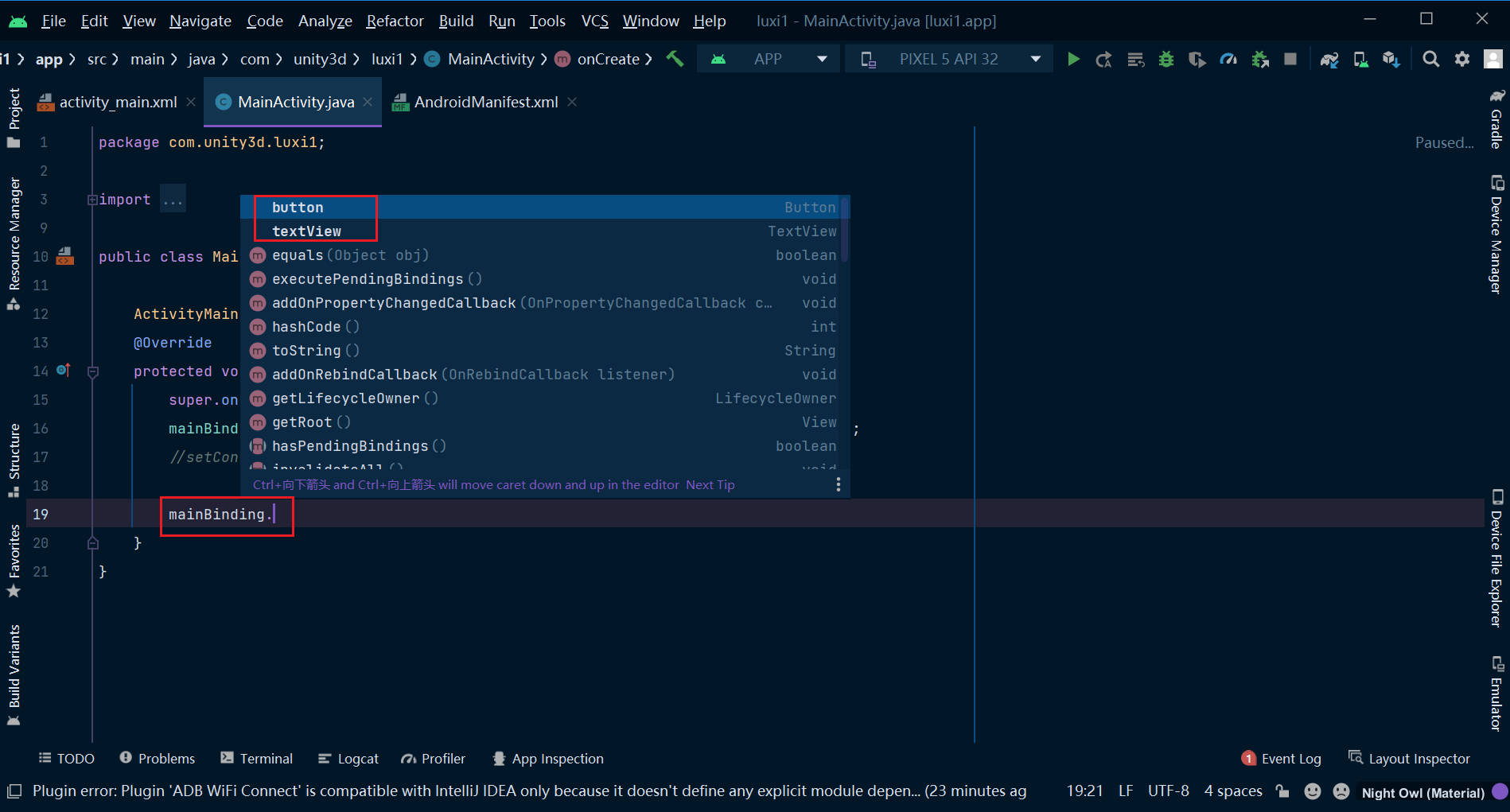Open the AVD Manager icon
Image resolution: width=1510 pixels, height=812 pixels.
click(x=1360, y=59)
